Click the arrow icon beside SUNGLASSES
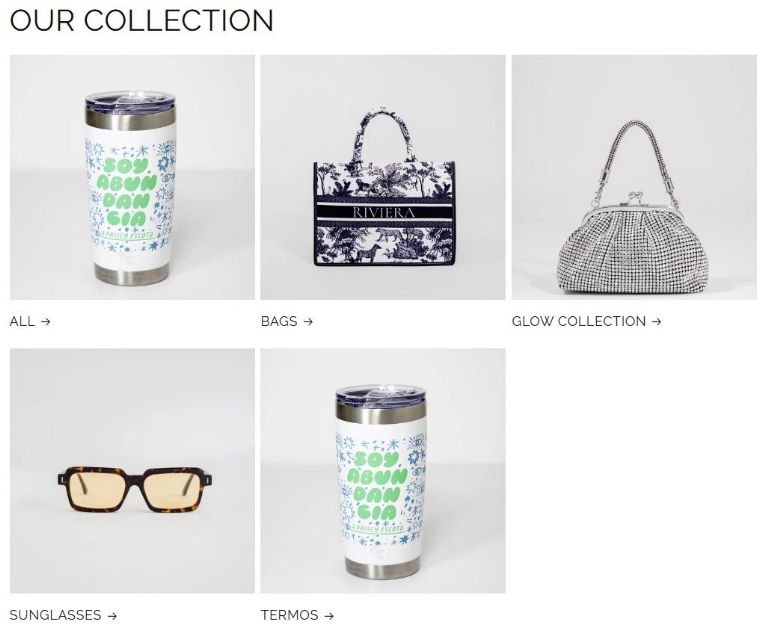The height and width of the screenshot is (633, 768). [x=112, y=616]
